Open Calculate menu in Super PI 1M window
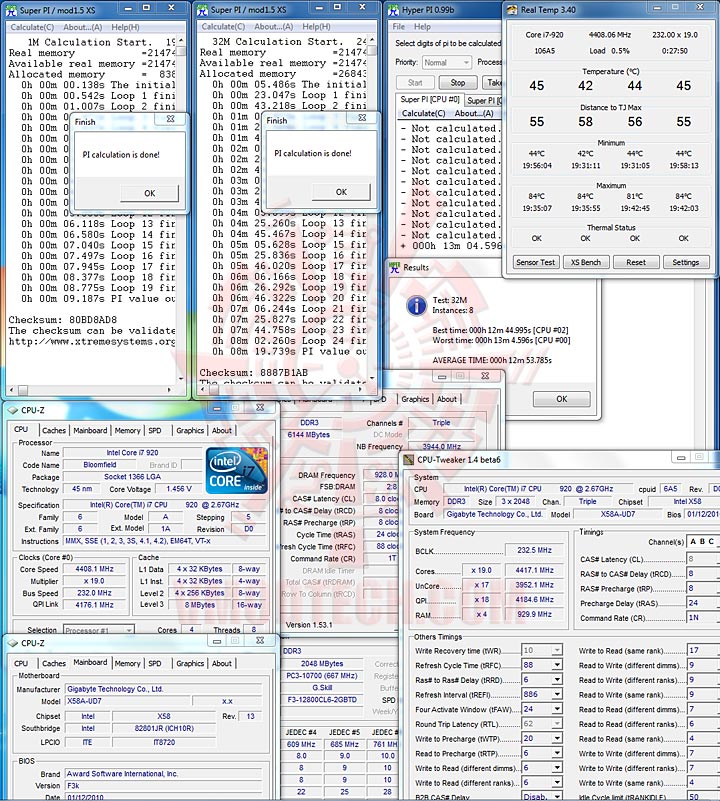The image size is (720, 801). click(x=32, y=27)
